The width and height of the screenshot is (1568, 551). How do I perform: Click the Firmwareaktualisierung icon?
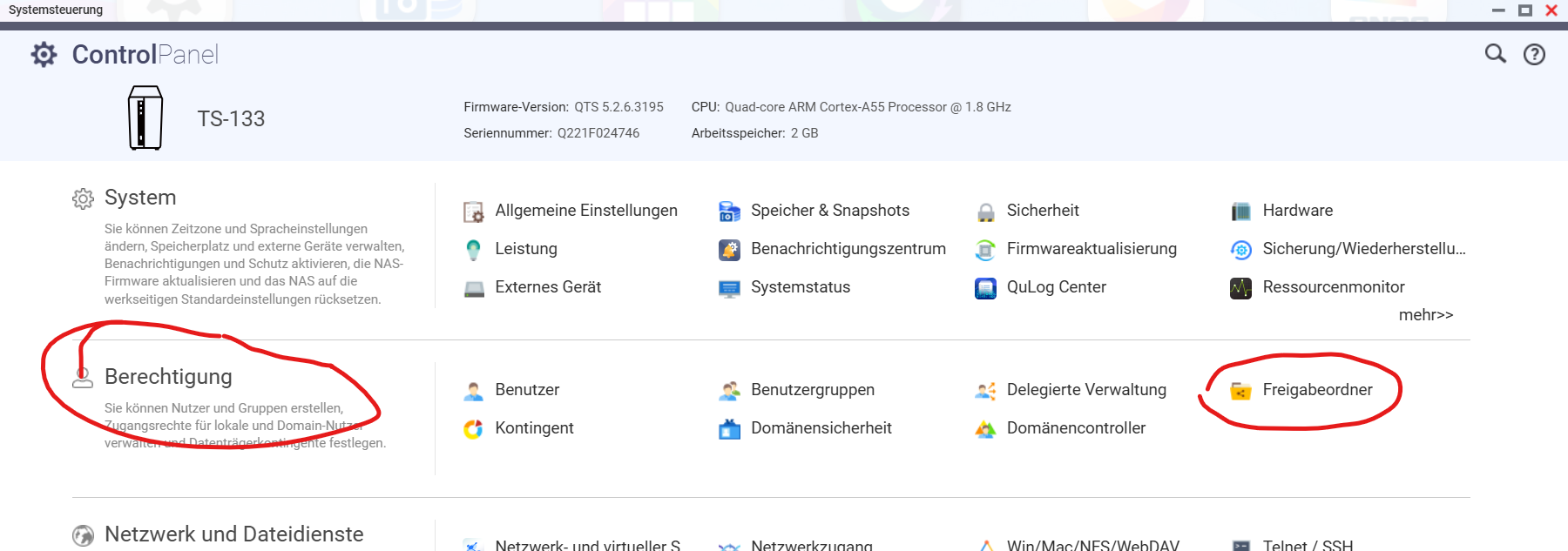click(x=985, y=250)
